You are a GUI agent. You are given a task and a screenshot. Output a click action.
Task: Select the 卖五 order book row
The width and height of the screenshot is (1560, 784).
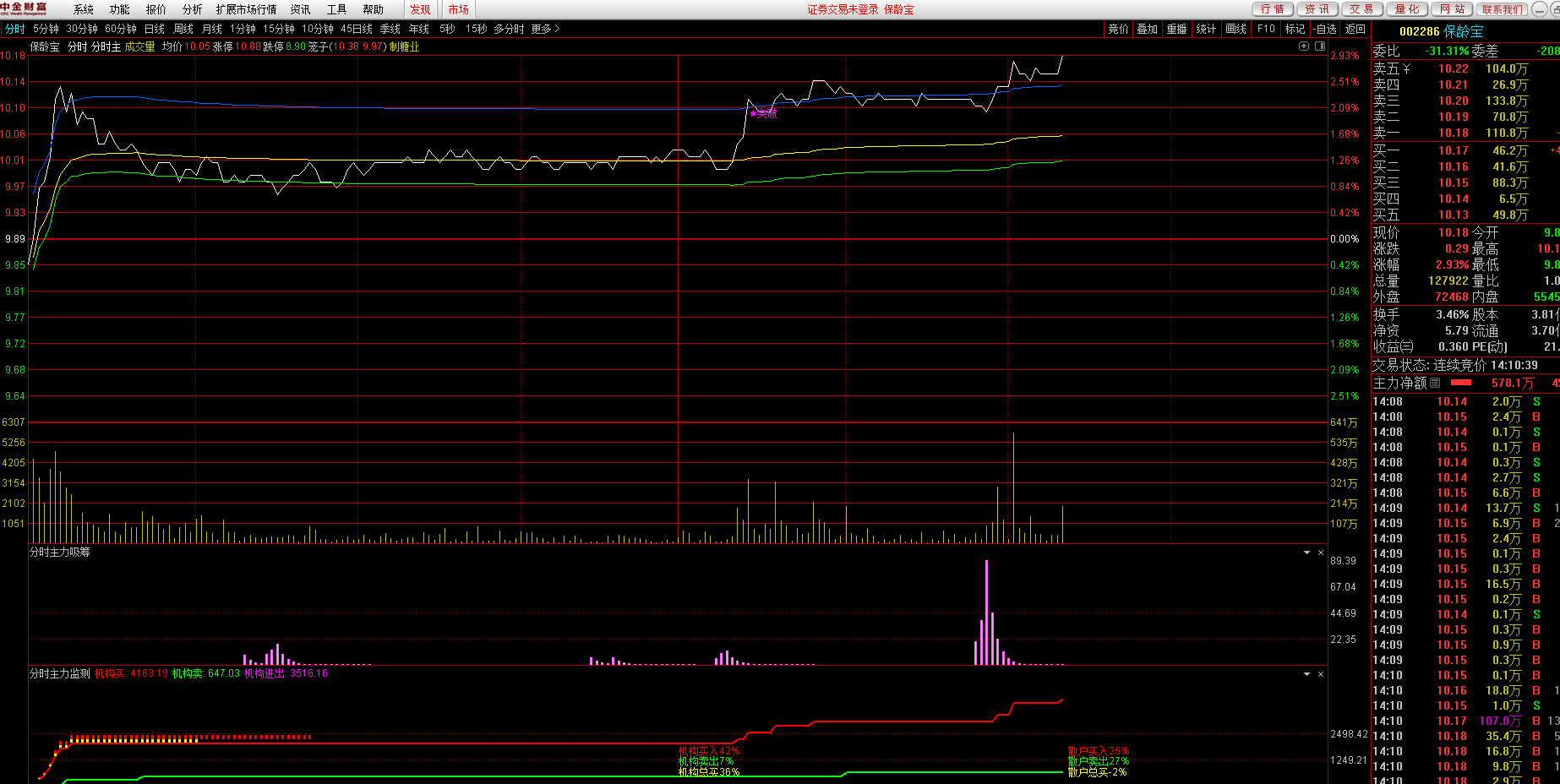tap(1465, 69)
